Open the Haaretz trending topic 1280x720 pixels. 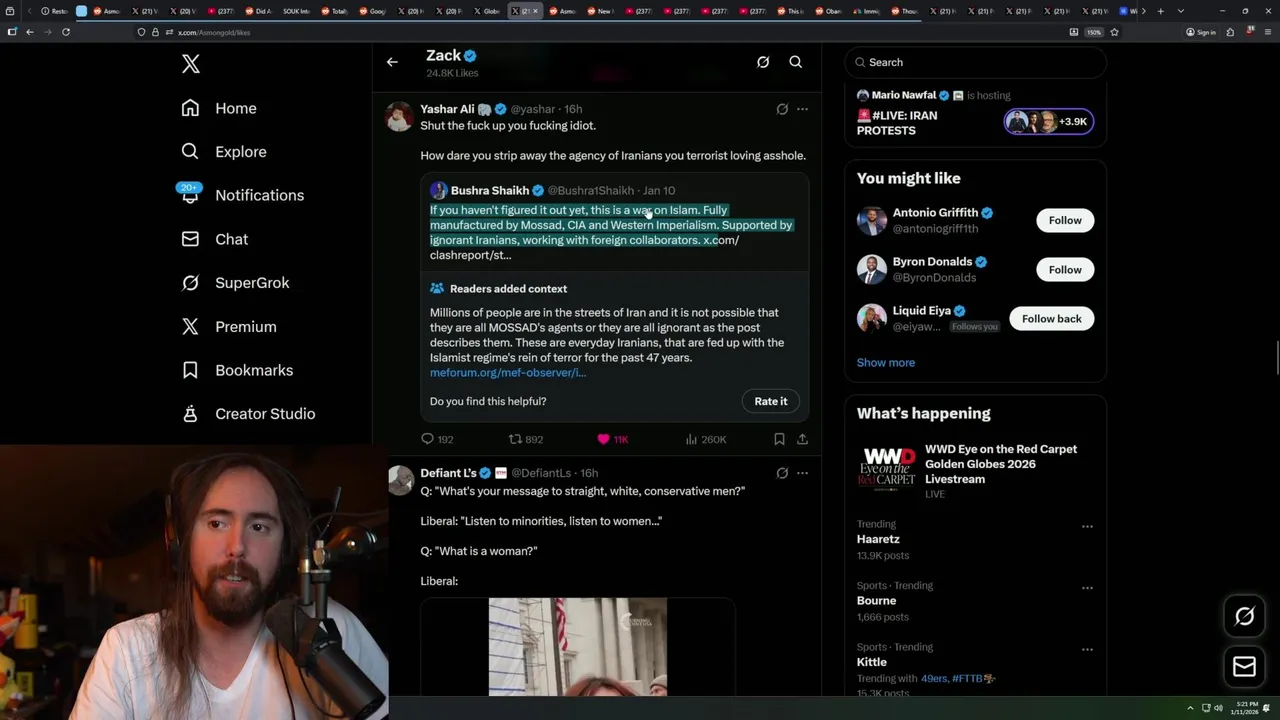tap(878, 539)
